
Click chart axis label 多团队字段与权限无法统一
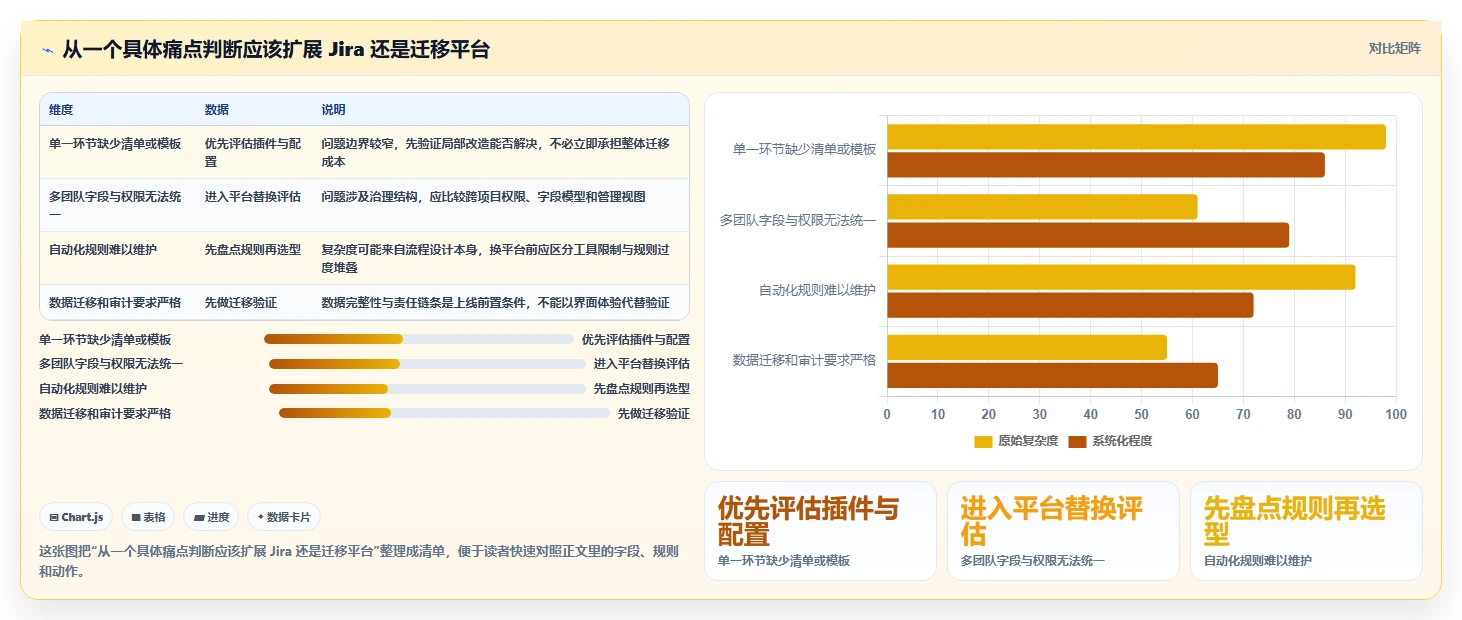coord(798,220)
